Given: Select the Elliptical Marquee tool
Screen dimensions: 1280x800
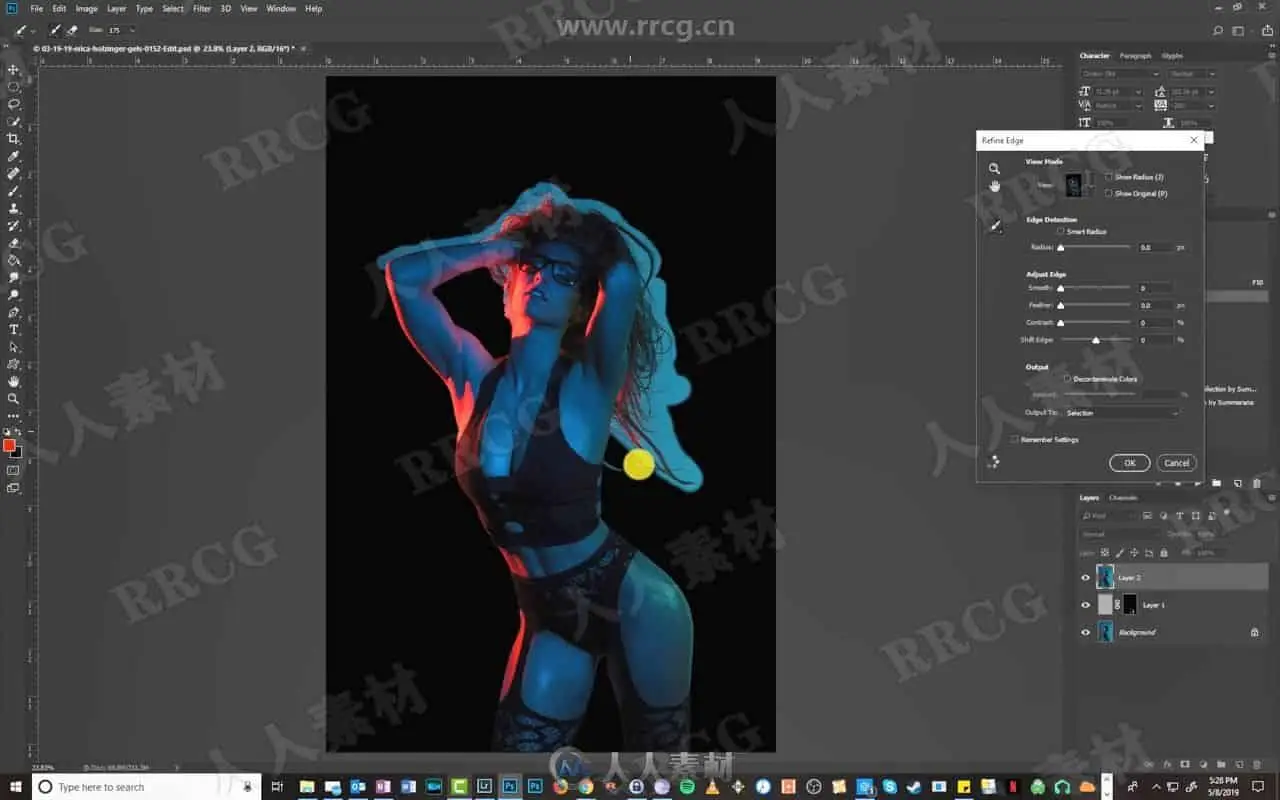Looking at the screenshot, I should click(14, 87).
